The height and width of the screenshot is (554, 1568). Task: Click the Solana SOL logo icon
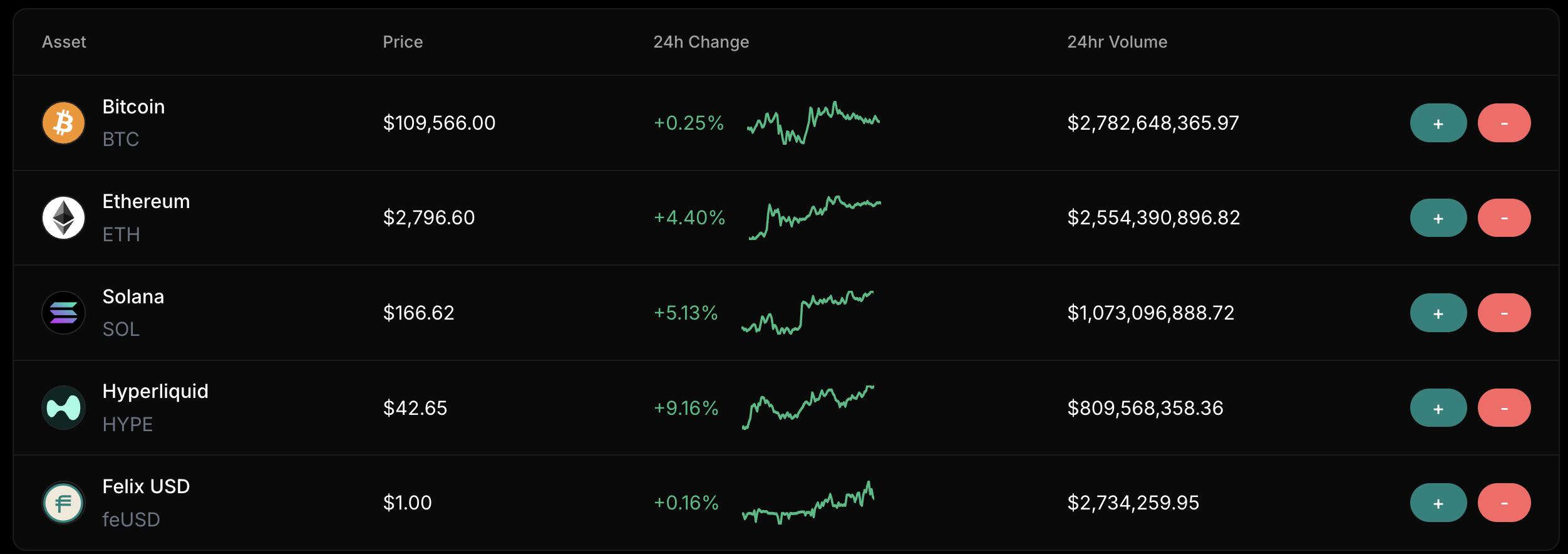tap(63, 312)
